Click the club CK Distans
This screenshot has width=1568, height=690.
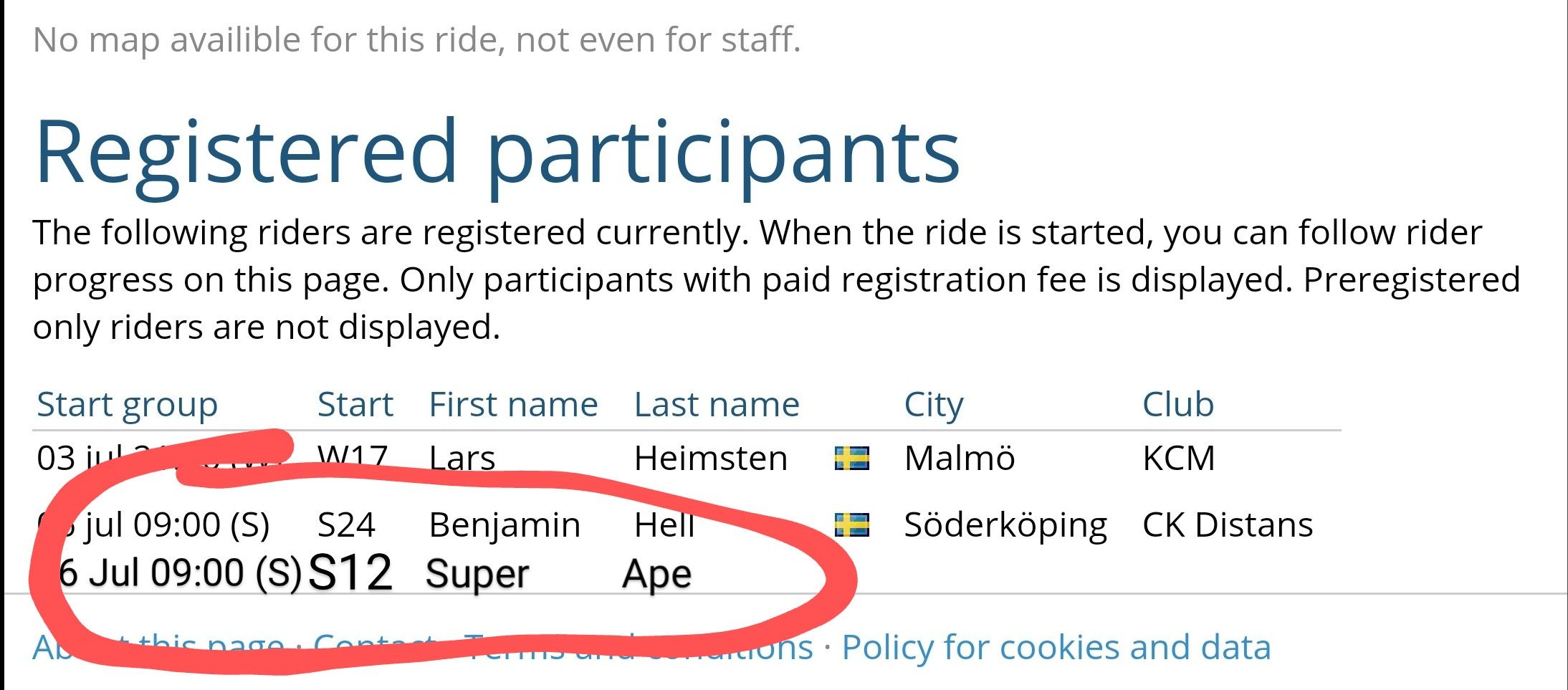(1228, 525)
